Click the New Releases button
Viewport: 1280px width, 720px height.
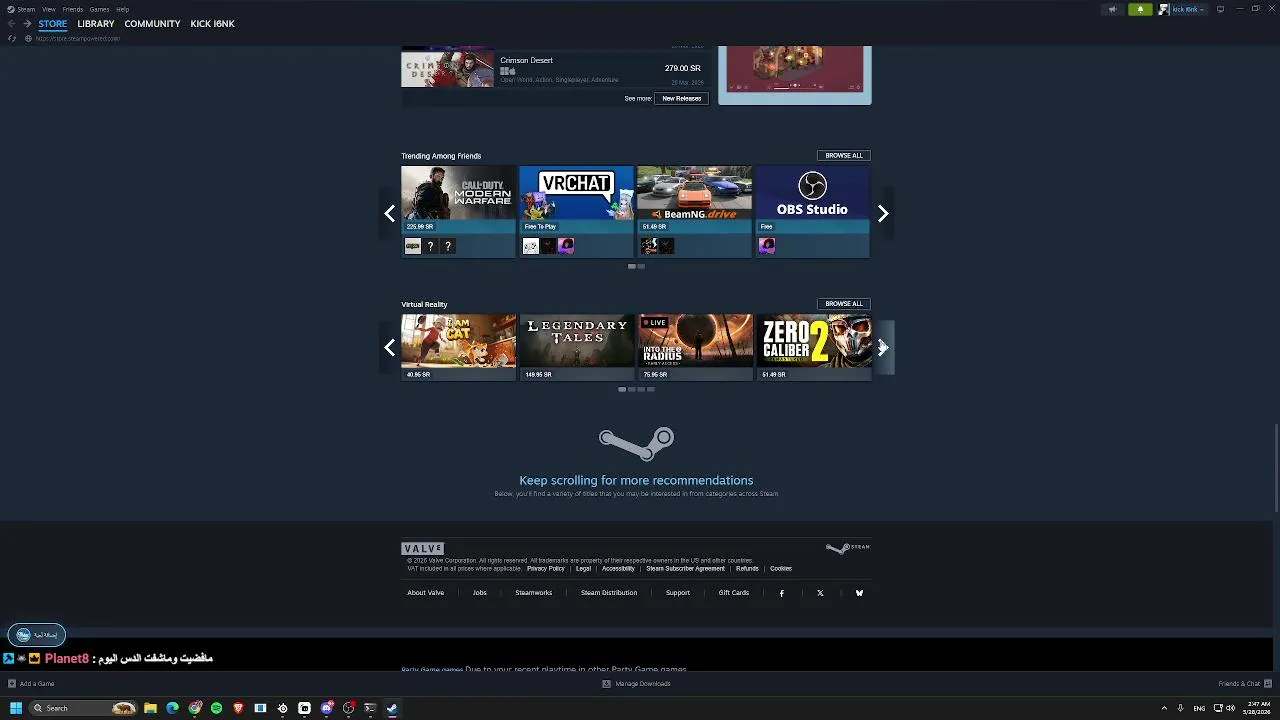pos(682,98)
